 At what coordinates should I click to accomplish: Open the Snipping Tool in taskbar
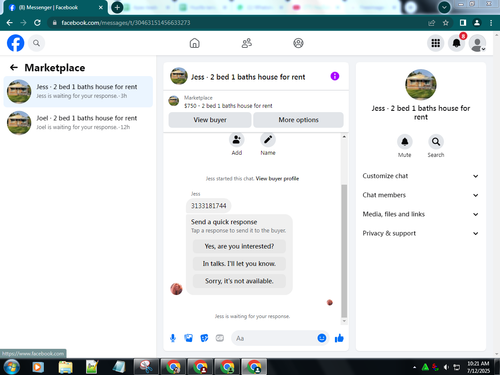146,367
